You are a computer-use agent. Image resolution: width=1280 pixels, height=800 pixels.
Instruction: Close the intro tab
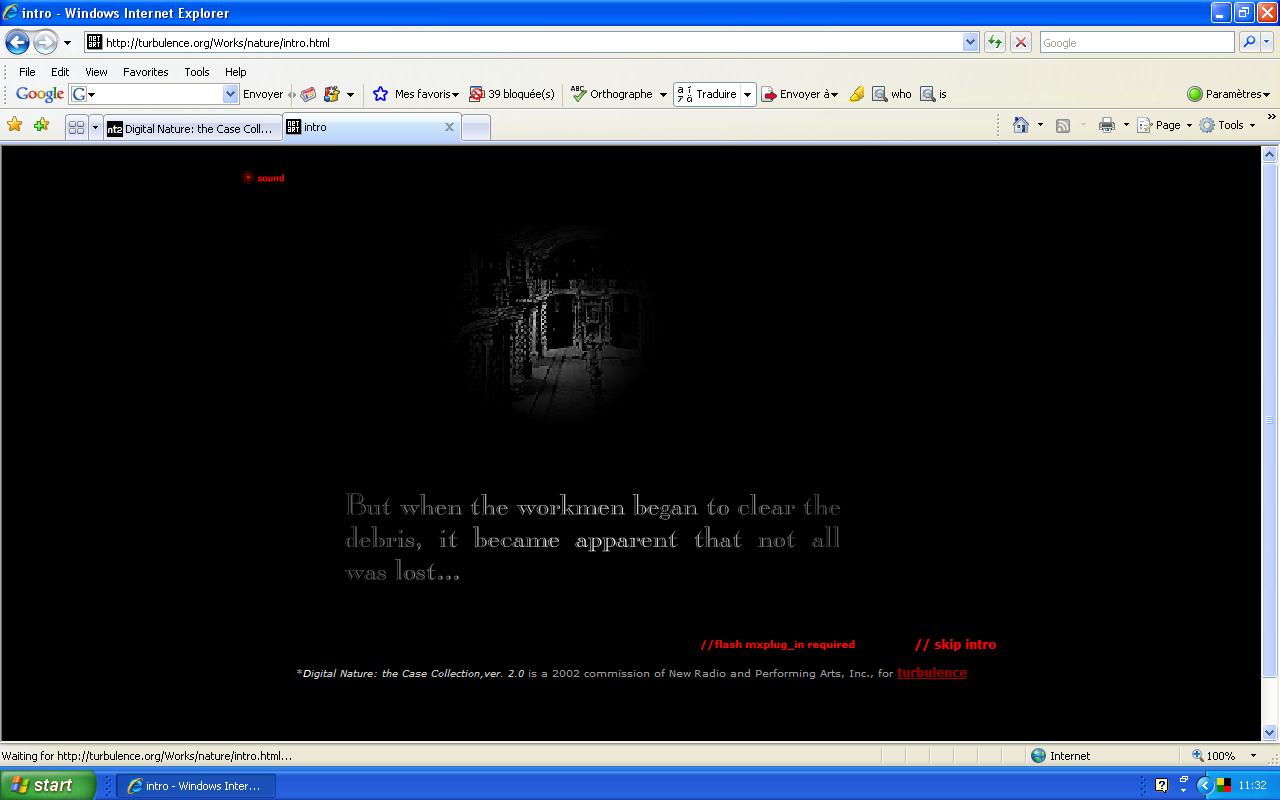point(449,127)
